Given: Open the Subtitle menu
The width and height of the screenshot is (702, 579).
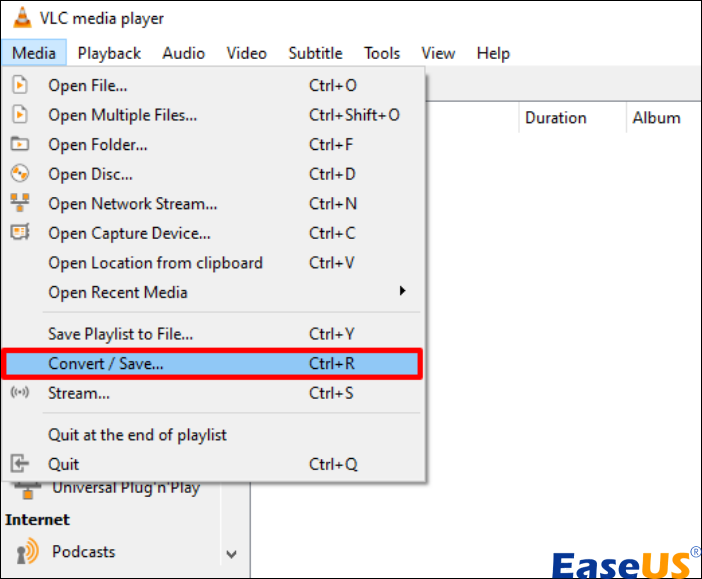Looking at the screenshot, I should tap(316, 53).
